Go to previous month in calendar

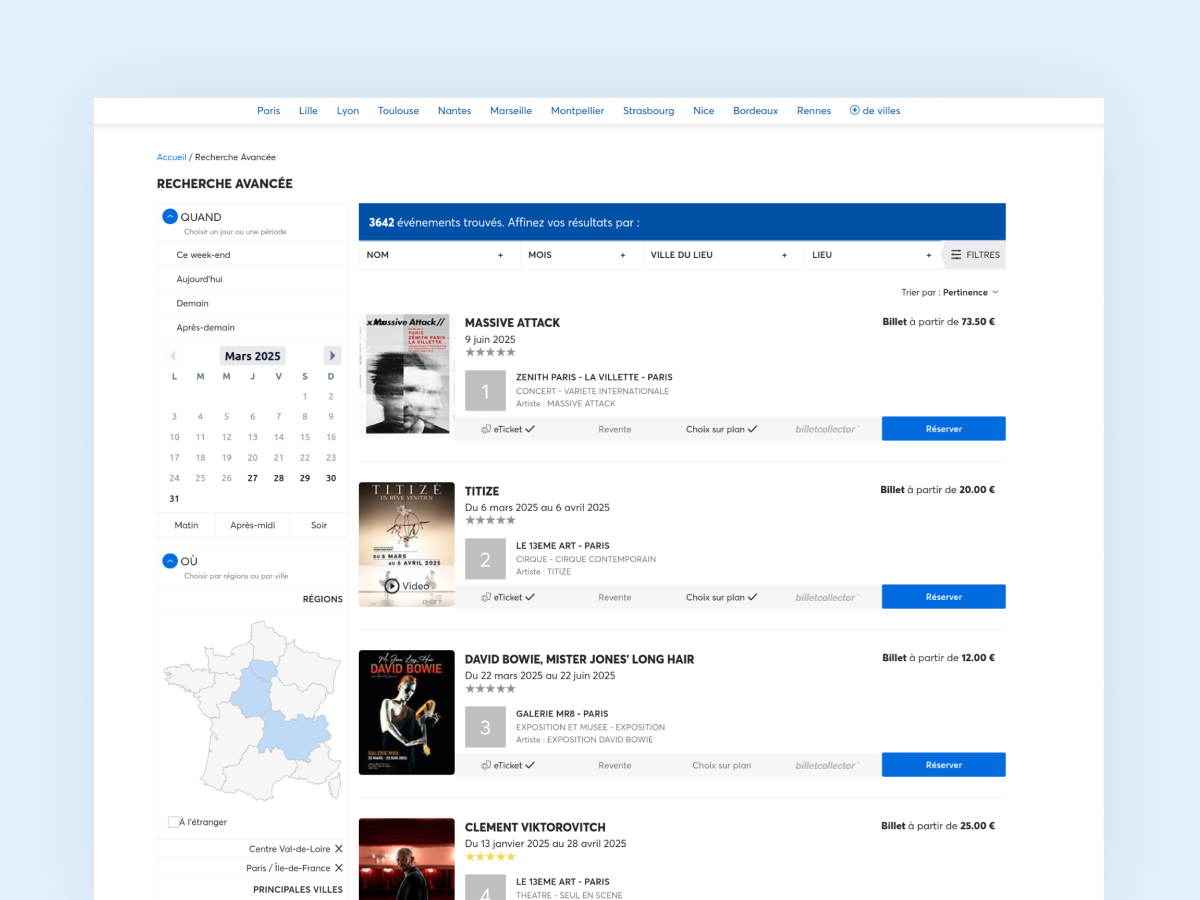click(173, 356)
